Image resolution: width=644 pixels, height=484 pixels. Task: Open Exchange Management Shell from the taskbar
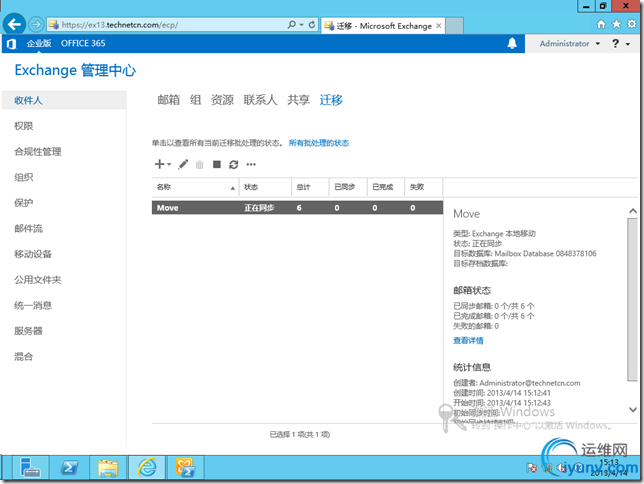click(x=186, y=468)
